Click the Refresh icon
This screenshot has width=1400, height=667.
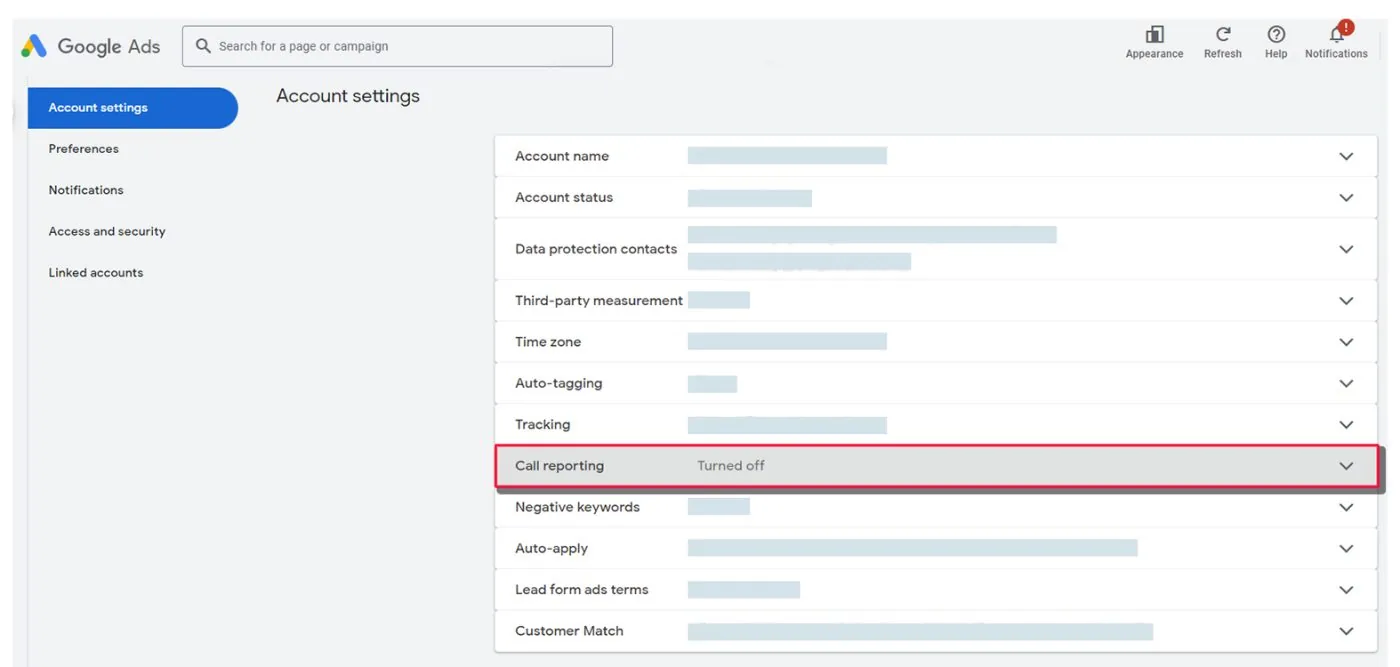click(x=1222, y=35)
